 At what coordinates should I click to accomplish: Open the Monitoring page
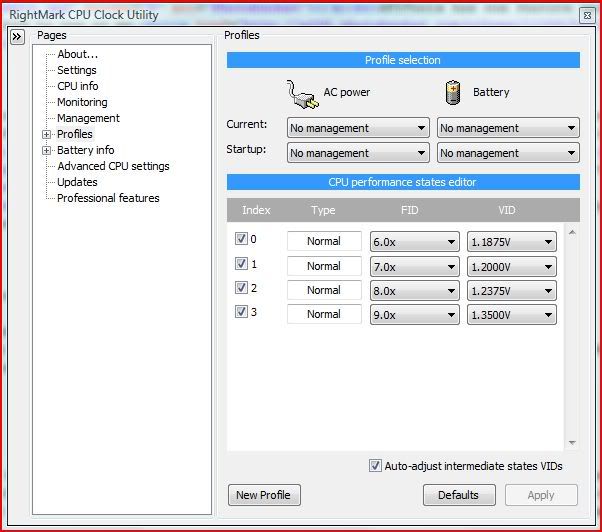82,102
